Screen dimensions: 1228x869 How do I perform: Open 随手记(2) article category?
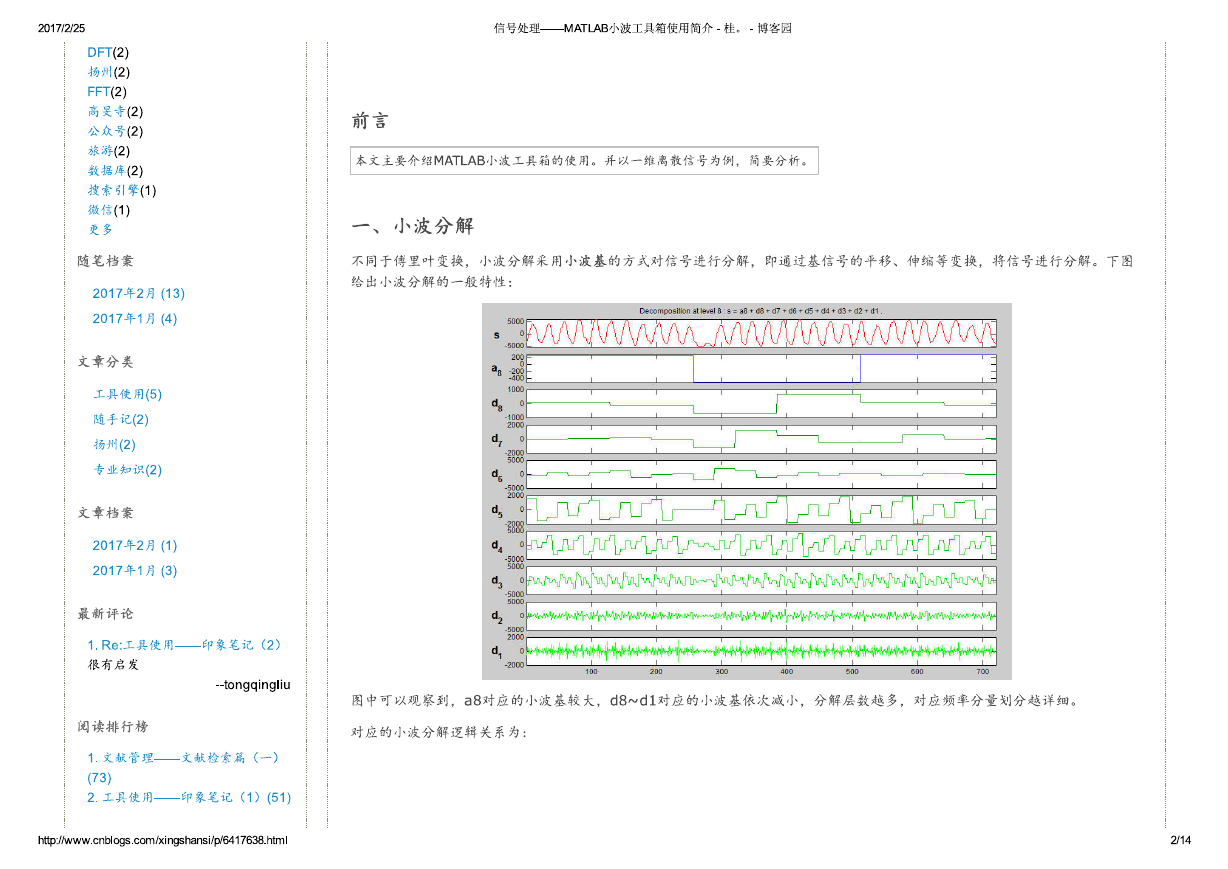120,419
